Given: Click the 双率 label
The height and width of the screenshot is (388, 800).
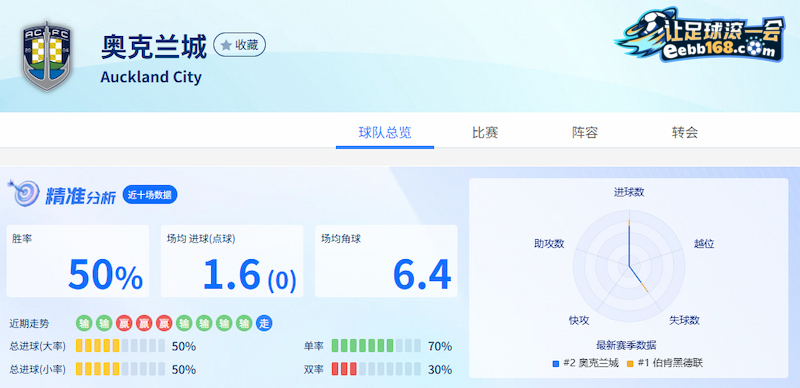Looking at the screenshot, I should click(x=314, y=369).
